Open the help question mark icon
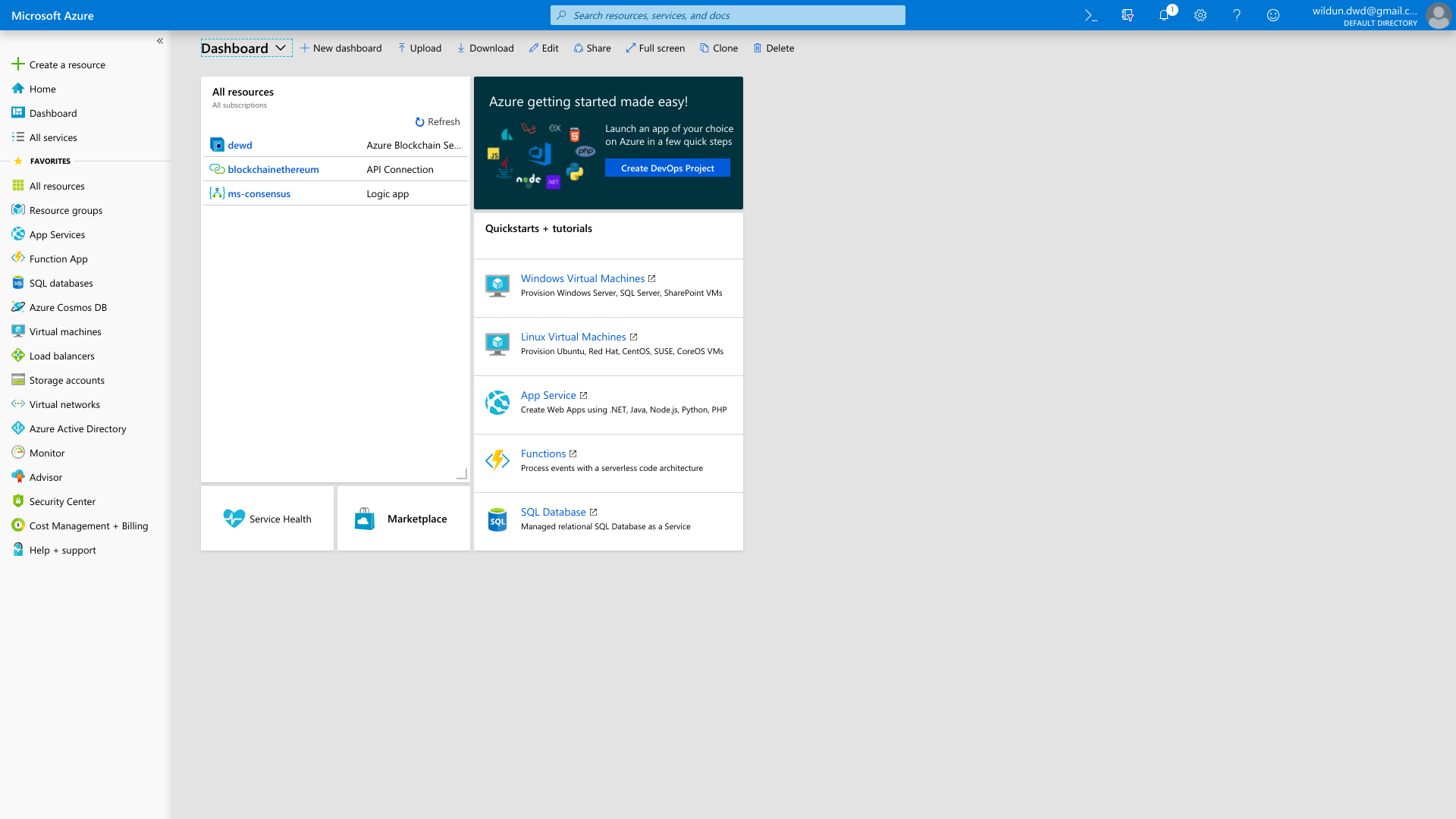The image size is (1456, 819). click(1236, 15)
